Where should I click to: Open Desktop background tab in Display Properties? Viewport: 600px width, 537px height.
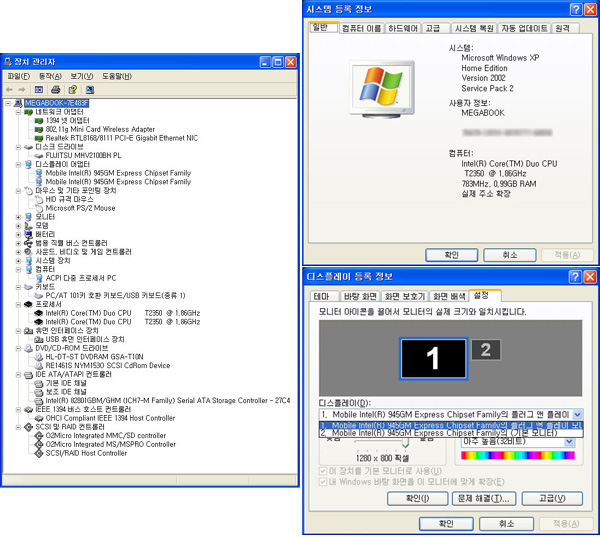pos(360,296)
